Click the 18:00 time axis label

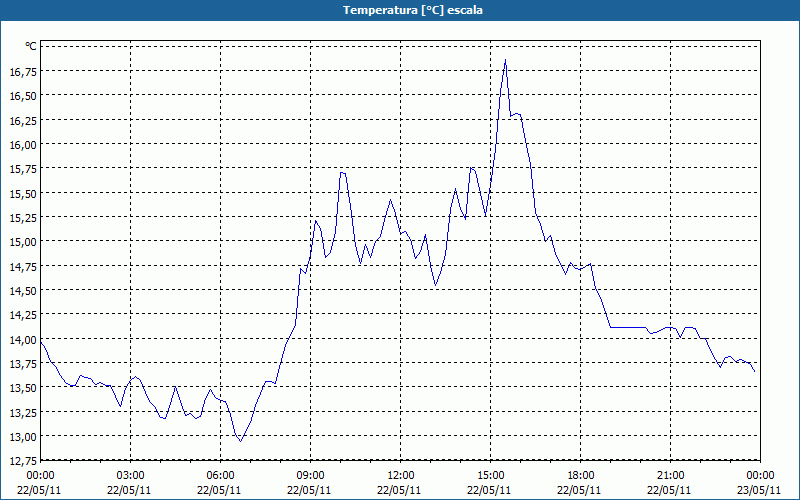[580, 476]
